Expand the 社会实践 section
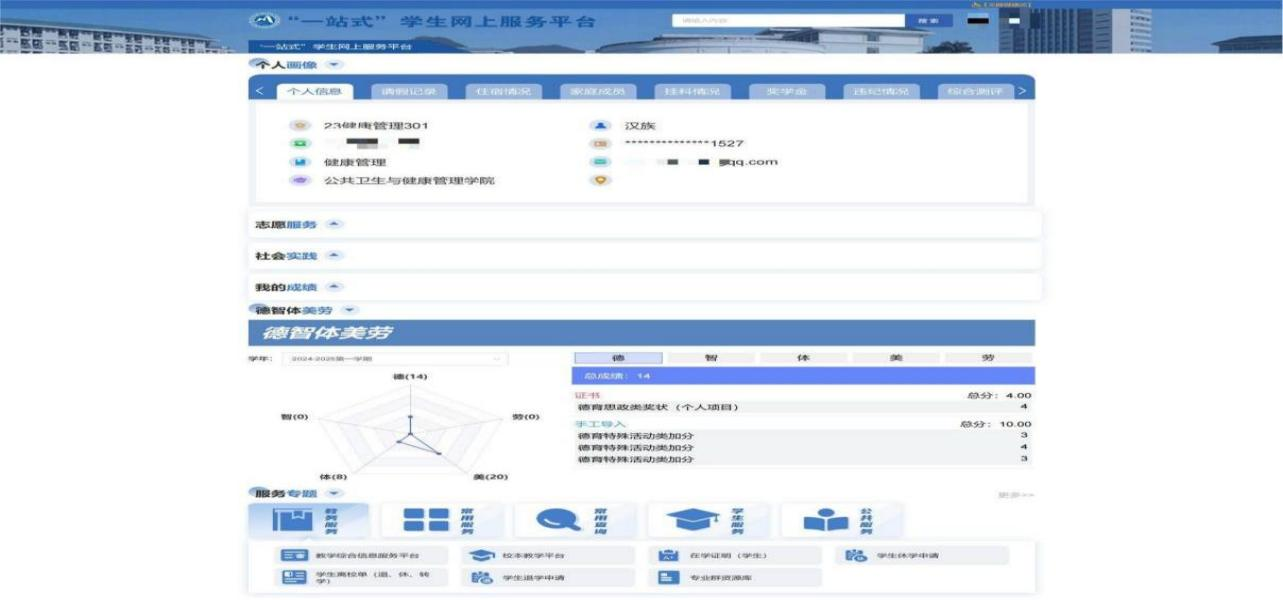Screen dimensions: 1283x600 [x=335, y=256]
